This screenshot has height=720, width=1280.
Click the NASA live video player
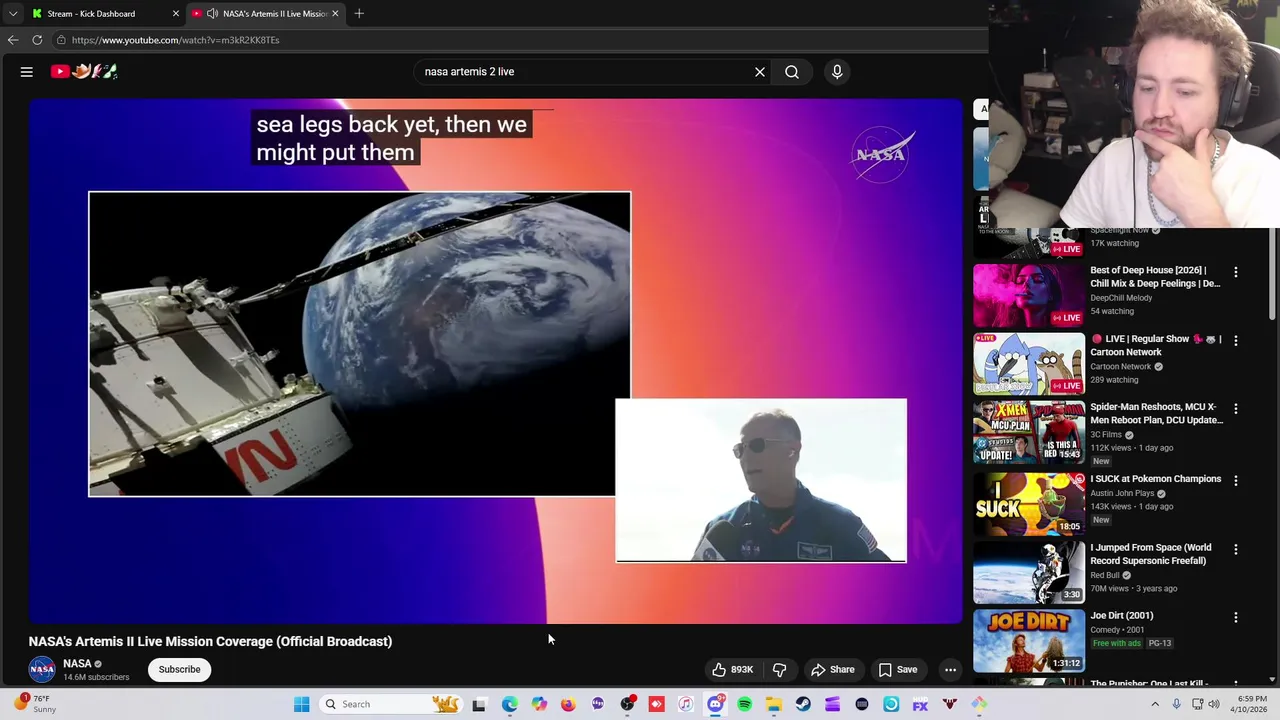495,360
